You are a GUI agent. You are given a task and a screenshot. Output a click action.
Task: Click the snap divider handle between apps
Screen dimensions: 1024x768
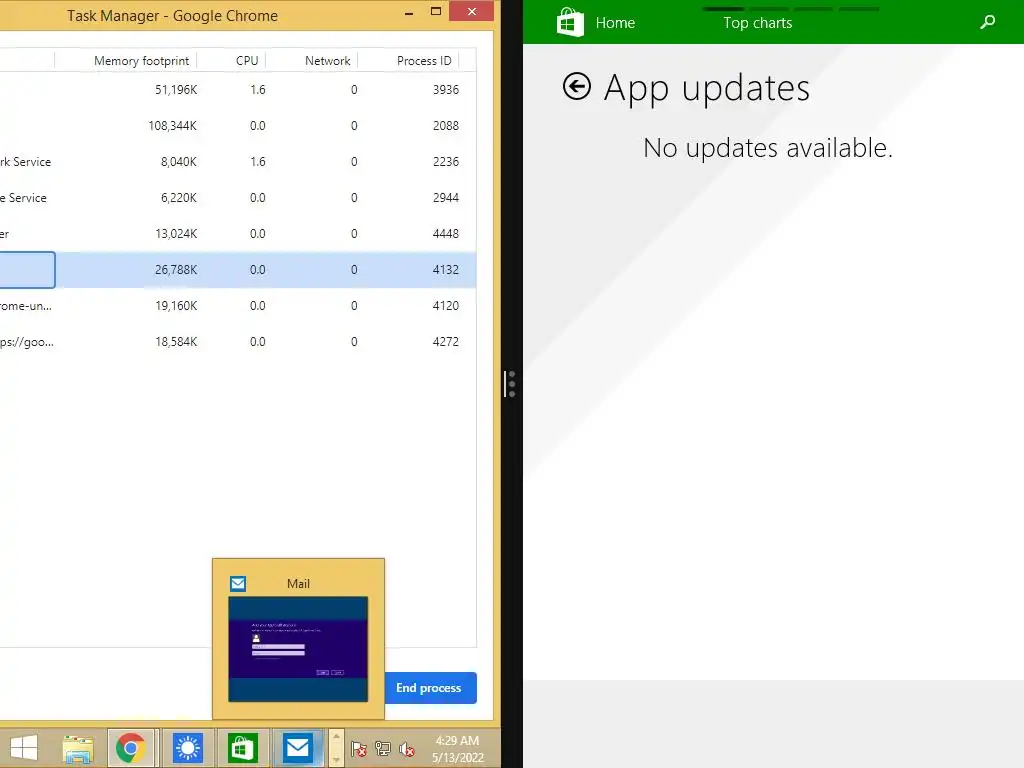[x=511, y=384]
